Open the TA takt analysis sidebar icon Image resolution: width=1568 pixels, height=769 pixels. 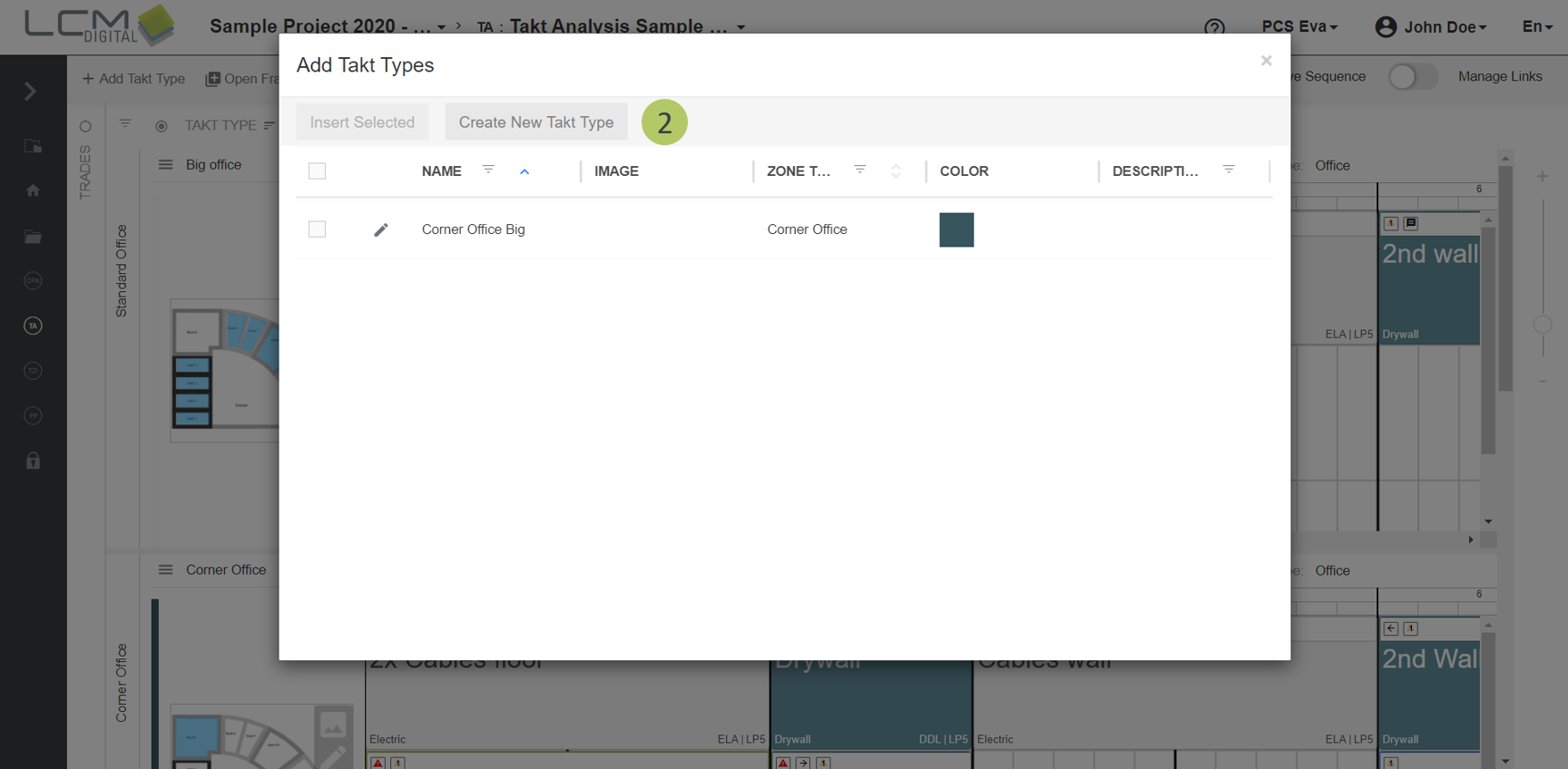[33, 326]
